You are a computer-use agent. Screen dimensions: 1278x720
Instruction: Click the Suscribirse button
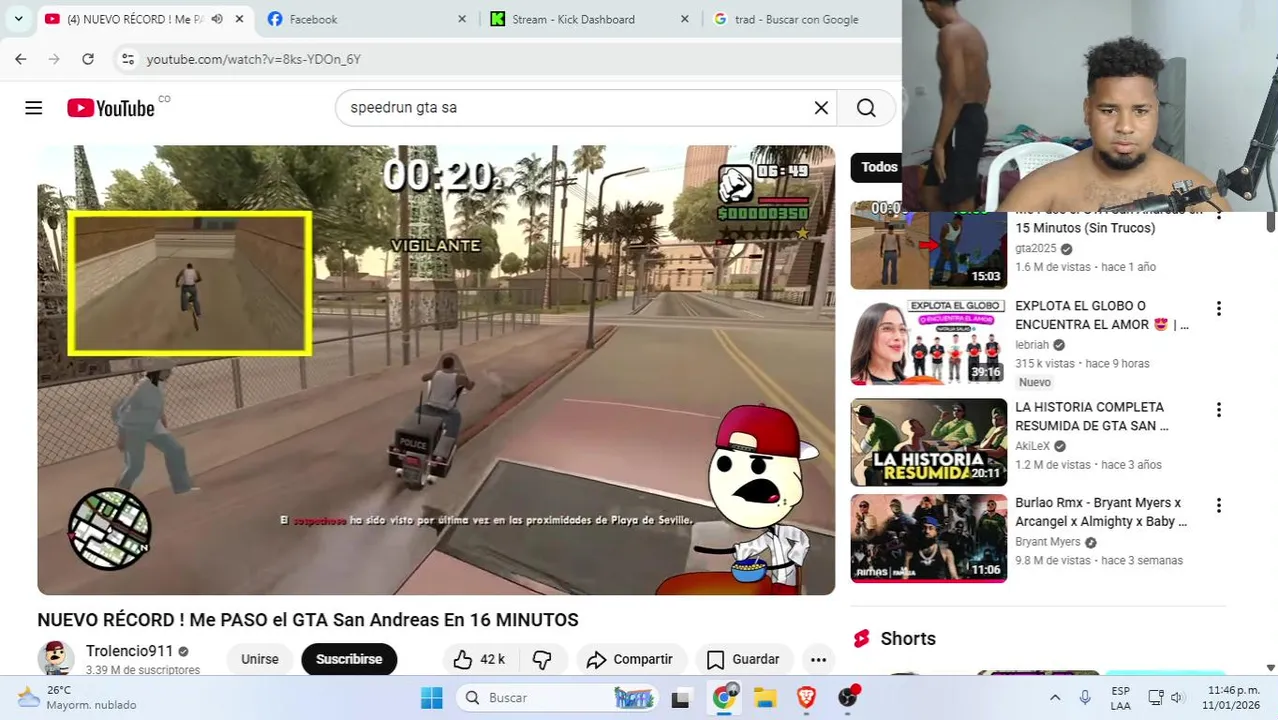click(349, 659)
